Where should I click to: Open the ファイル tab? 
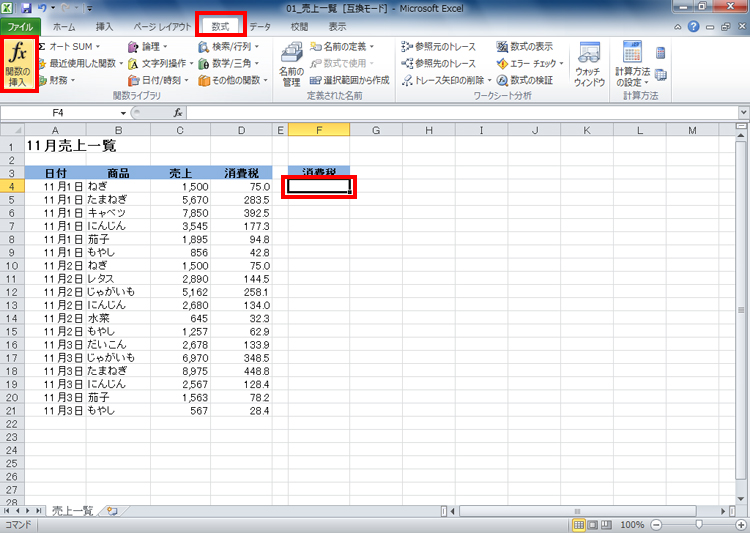pos(21,27)
